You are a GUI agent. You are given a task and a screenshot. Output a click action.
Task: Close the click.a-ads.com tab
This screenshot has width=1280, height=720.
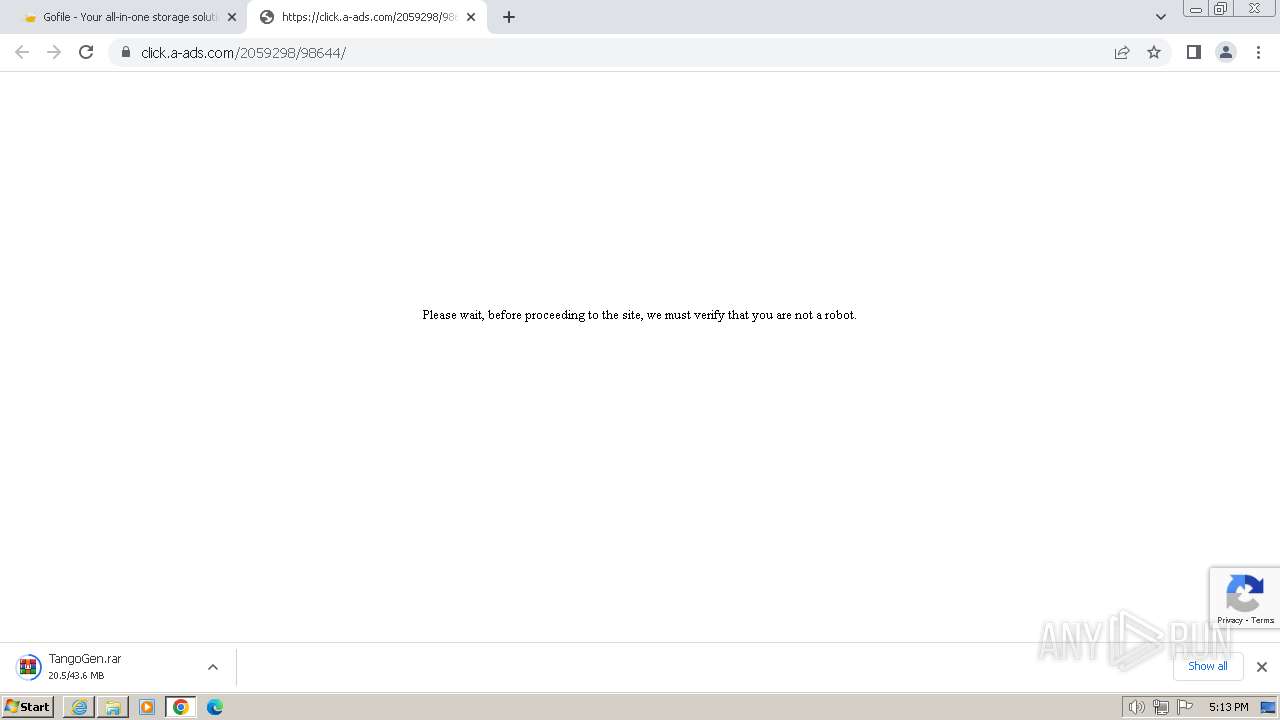tap(471, 17)
